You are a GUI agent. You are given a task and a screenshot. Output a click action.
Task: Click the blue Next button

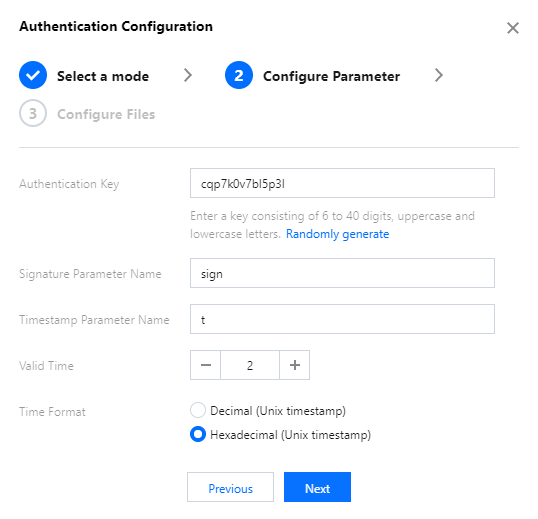pos(317,487)
